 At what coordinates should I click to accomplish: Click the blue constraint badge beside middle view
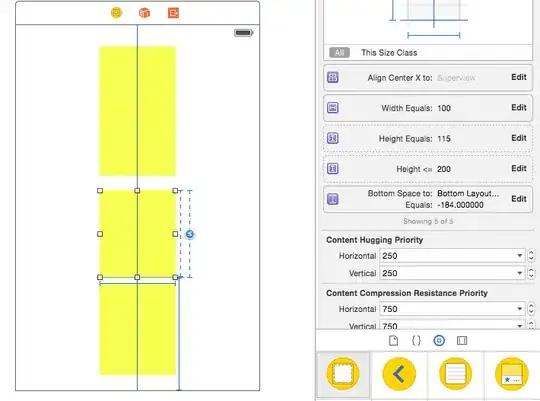pyautogui.click(x=190, y=234)
